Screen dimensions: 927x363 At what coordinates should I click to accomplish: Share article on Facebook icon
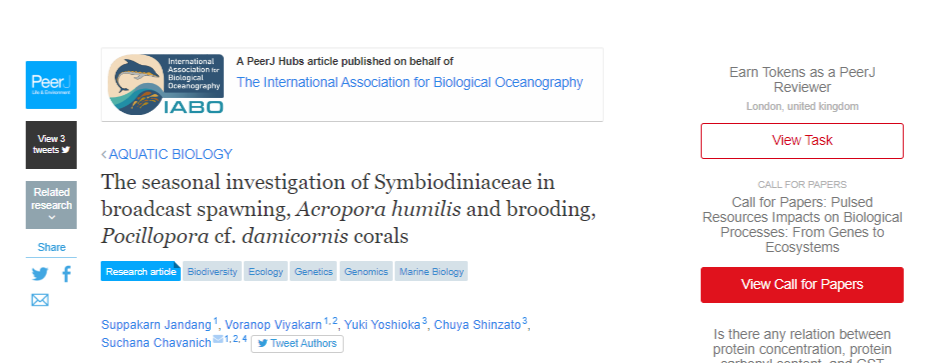(66, 274)
